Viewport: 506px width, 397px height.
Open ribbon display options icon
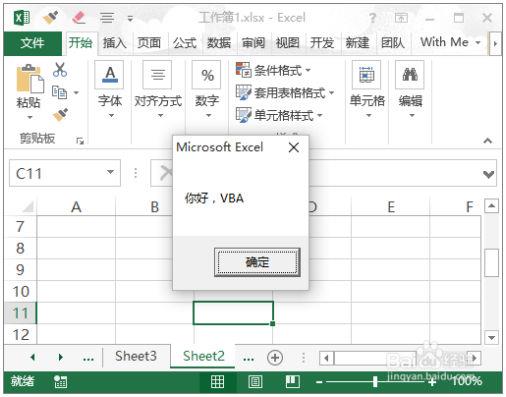tap(401, 18)
